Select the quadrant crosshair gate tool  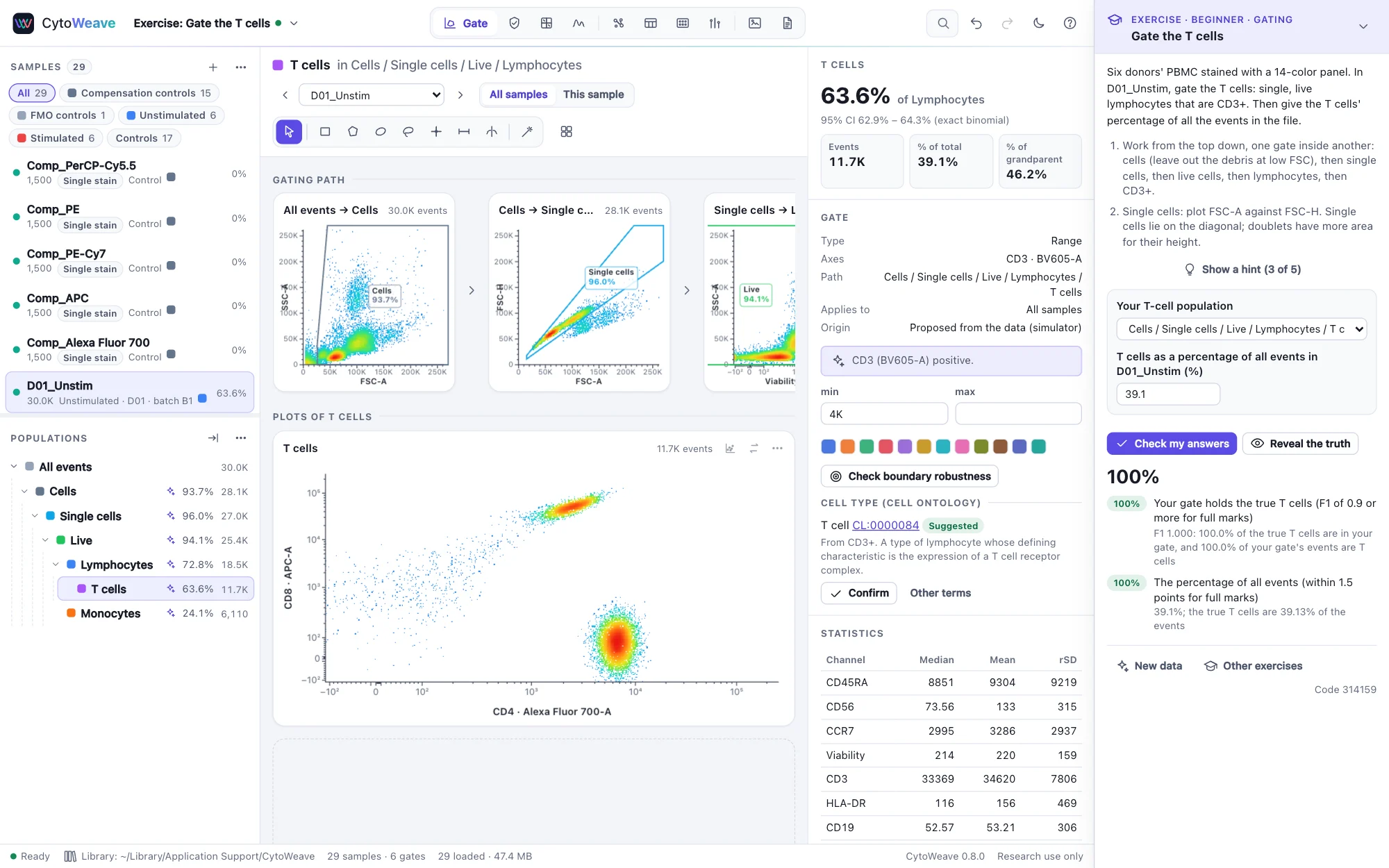[x=436, y=131]
